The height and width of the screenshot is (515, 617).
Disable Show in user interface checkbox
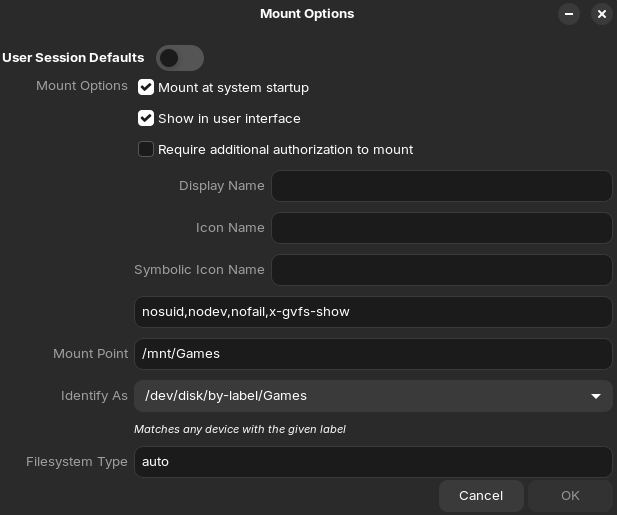pyautogui.click(x=146, y=119)
